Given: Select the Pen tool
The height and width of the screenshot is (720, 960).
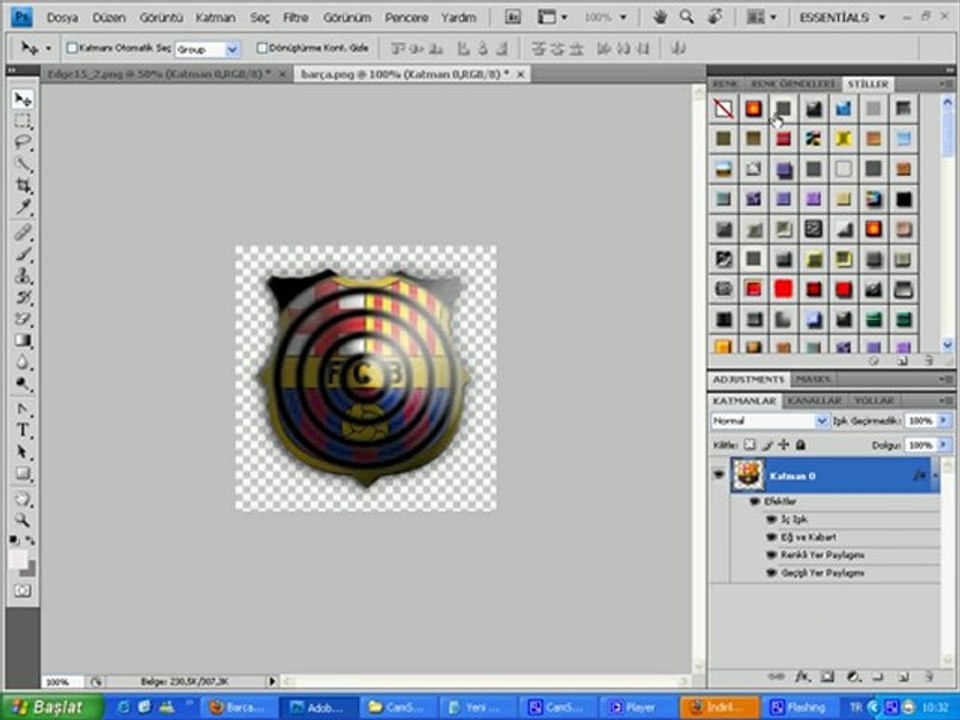Looking at the screenshot, I should pyautogui.click(x=23, y=409).
